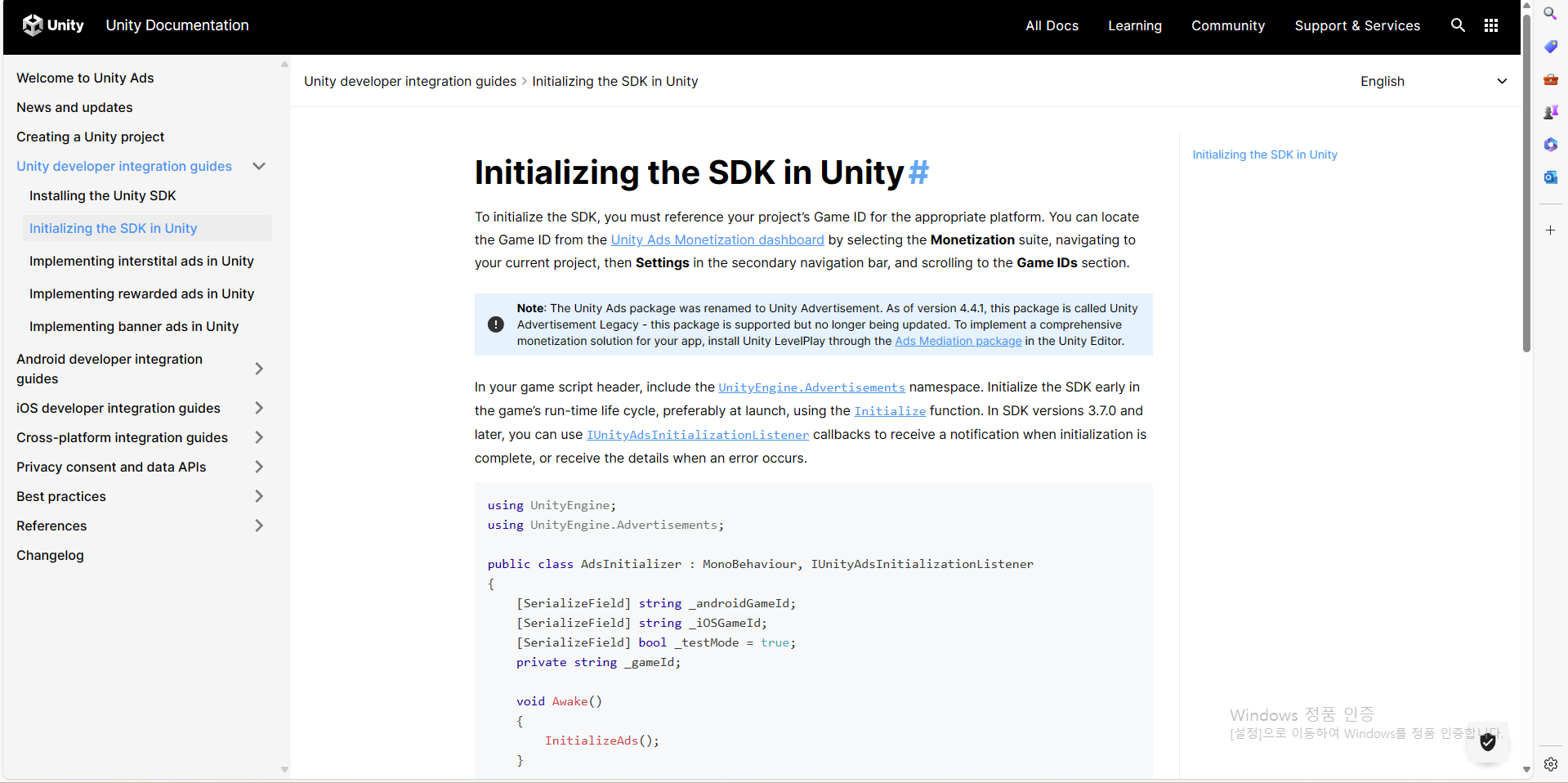Click UnityEngine.Advertisements link
This screenshot has height=783, width=1568.
[811, 387]
